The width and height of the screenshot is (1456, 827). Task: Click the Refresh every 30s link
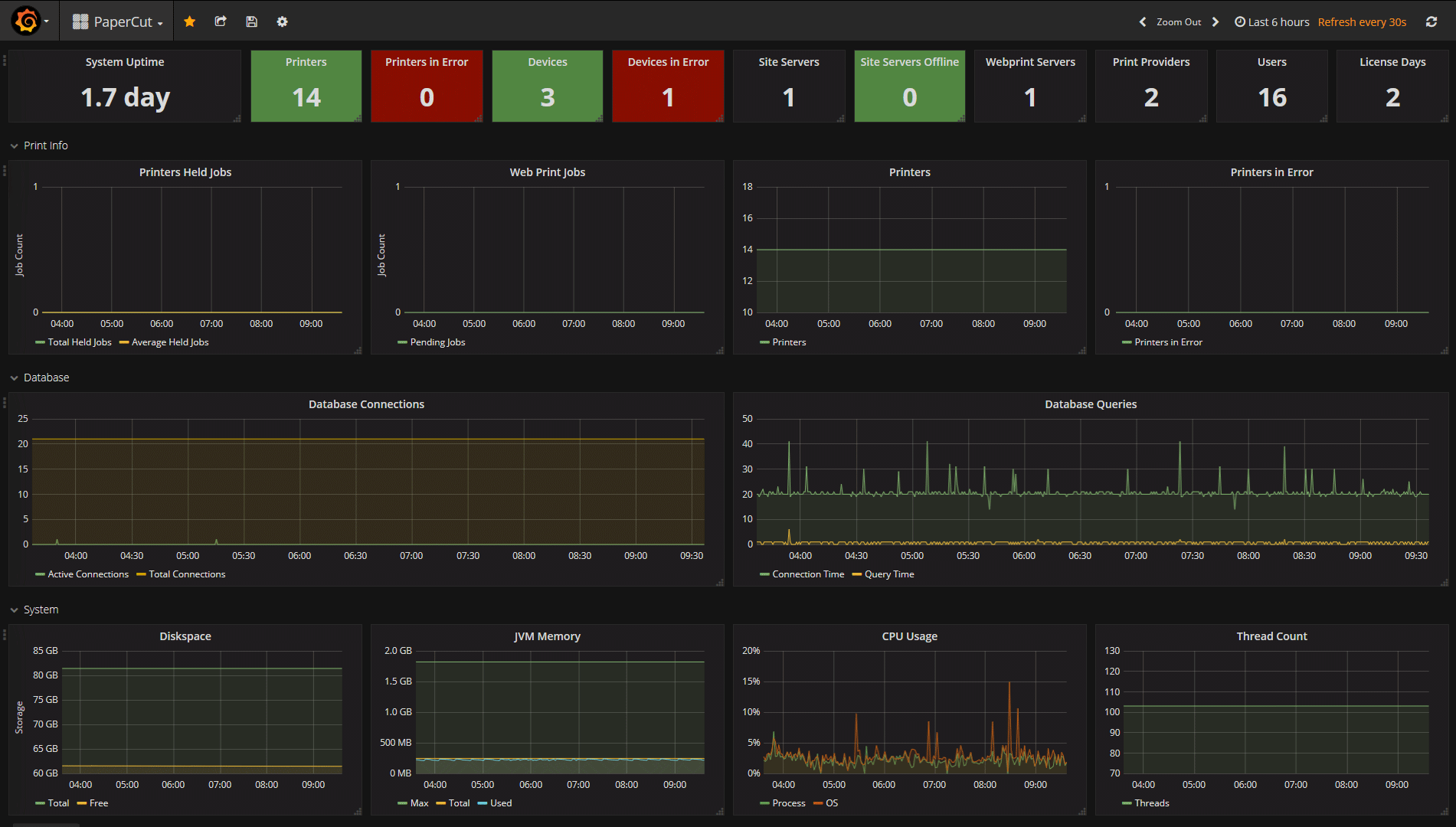(x=1361, y=22)
